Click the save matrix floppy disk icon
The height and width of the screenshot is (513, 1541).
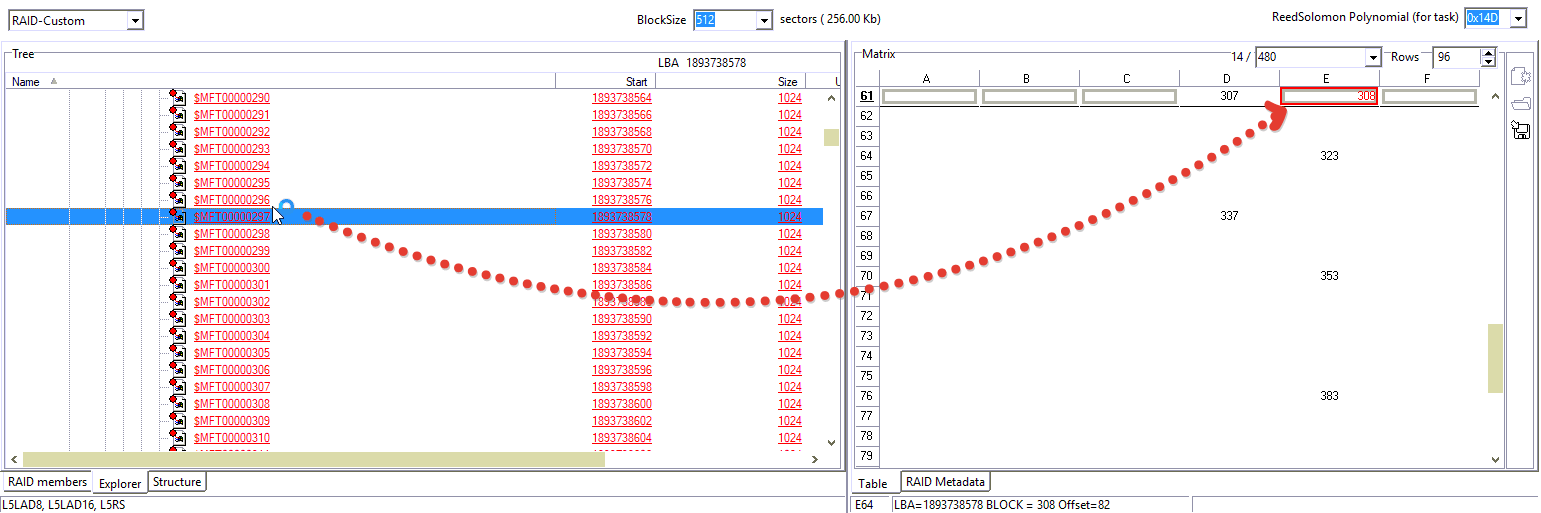[x=1520, y=130]
